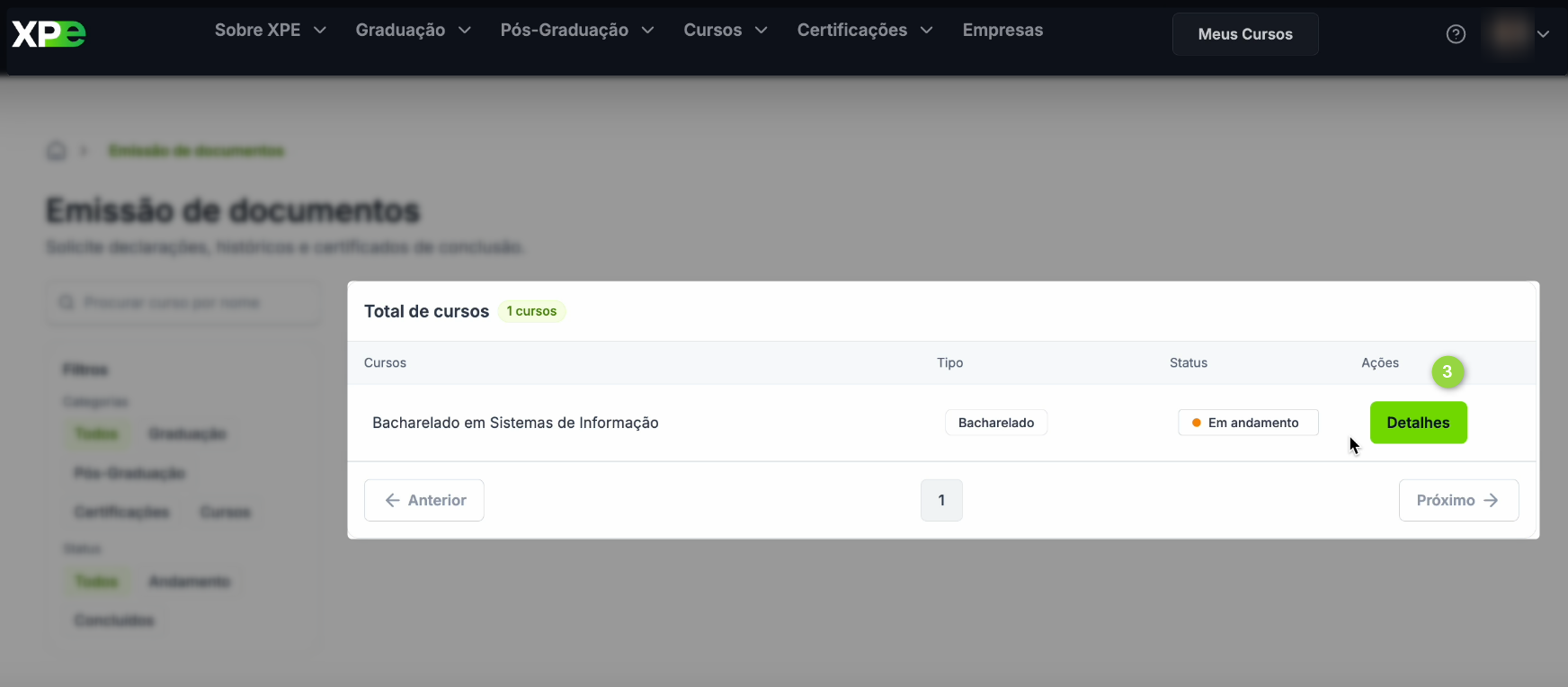
Task: Open Detalhes for Sistemas de Informação
Action: [1418, 423]
